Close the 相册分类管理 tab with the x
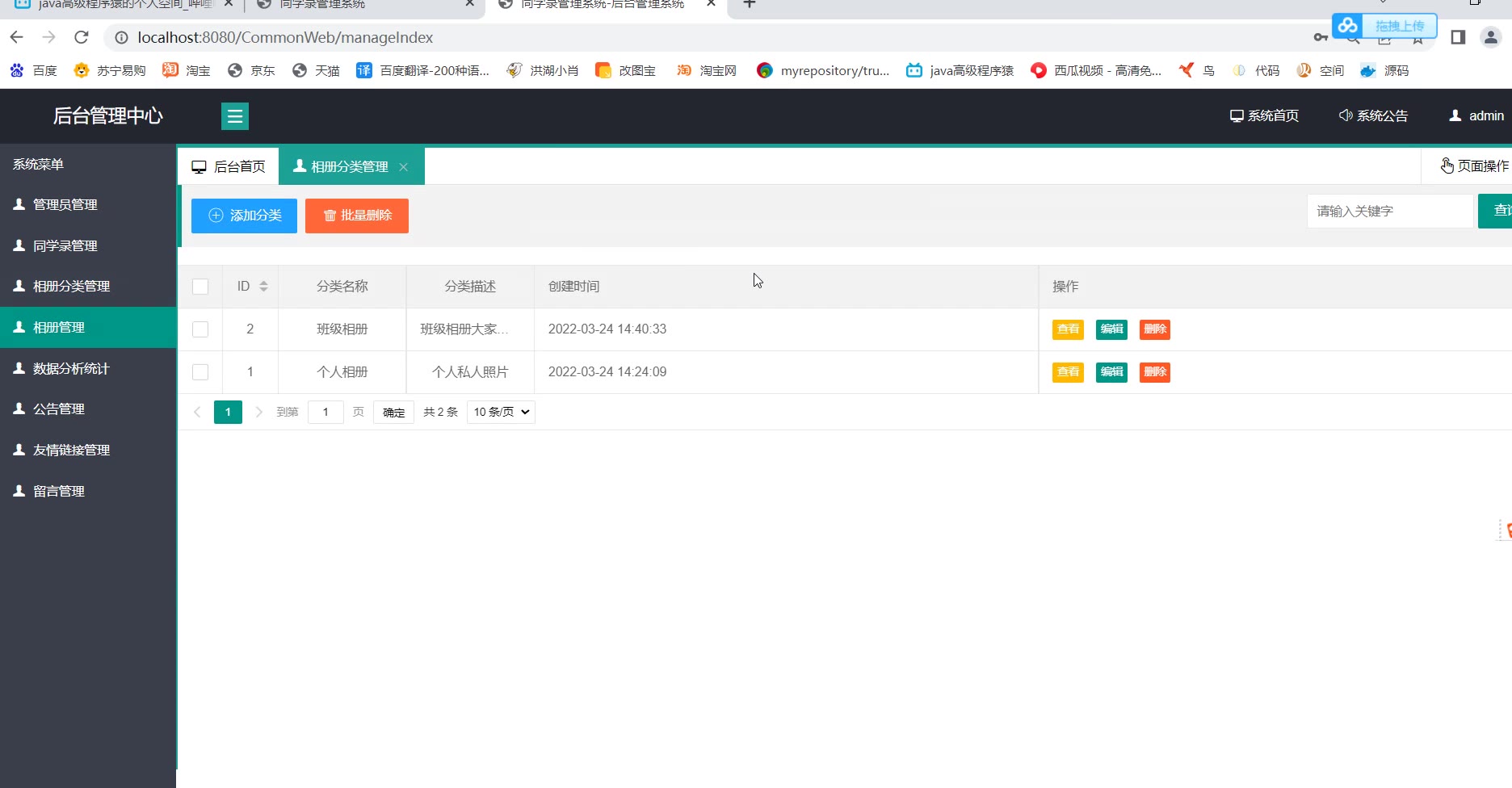 [x=403, y=167]
